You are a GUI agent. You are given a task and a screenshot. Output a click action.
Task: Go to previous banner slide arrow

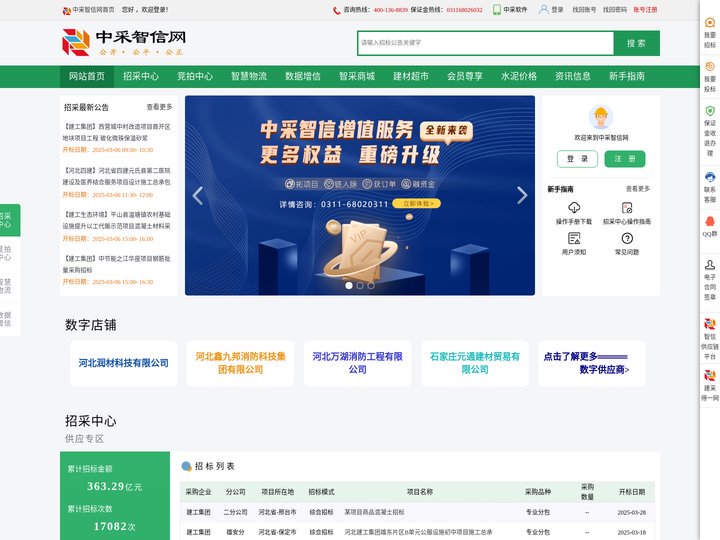click(x=198, y=196)
